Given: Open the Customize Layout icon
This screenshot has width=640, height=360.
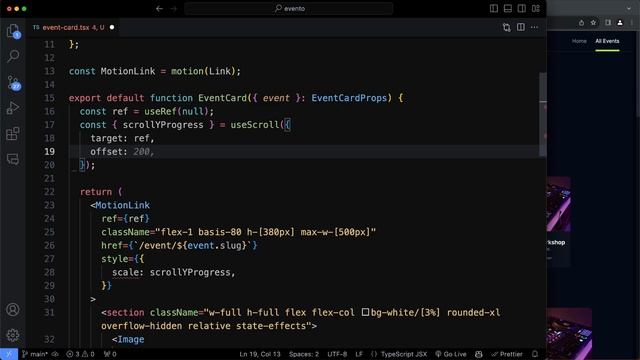Looking at the screenshot, I should [536, 9].
